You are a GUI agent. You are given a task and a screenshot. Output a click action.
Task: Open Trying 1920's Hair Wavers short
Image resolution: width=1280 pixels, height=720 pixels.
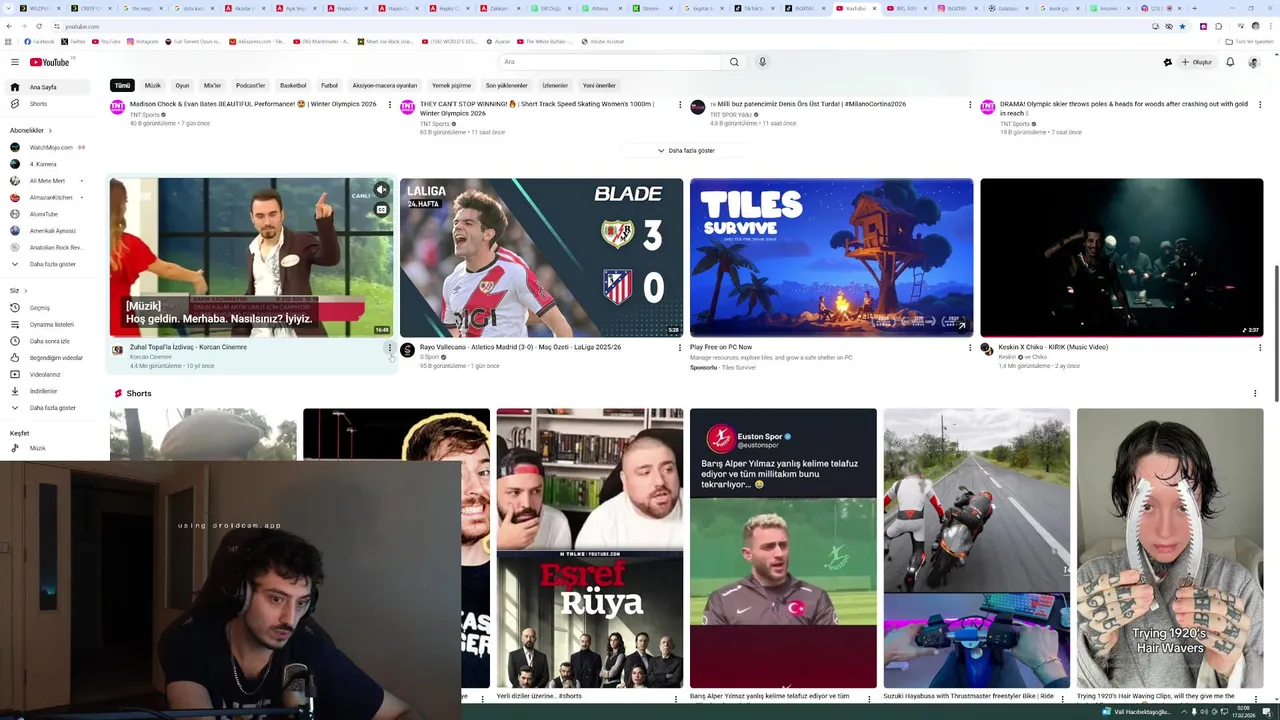click(x=1170, y=548)
